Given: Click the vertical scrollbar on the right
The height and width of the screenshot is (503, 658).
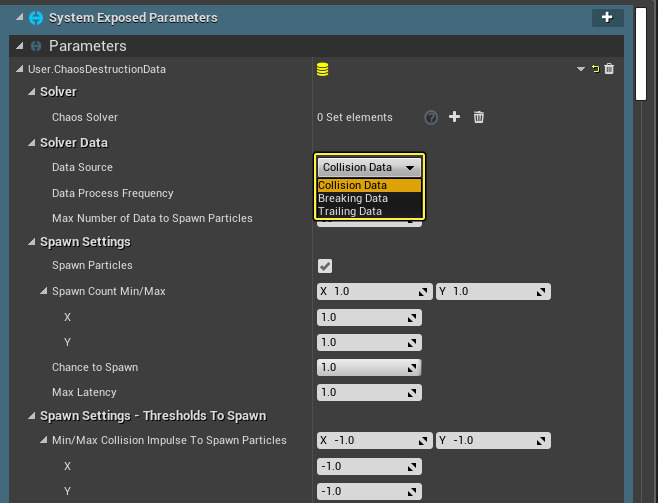Looking at the screenshot, I should pos(641,50).
